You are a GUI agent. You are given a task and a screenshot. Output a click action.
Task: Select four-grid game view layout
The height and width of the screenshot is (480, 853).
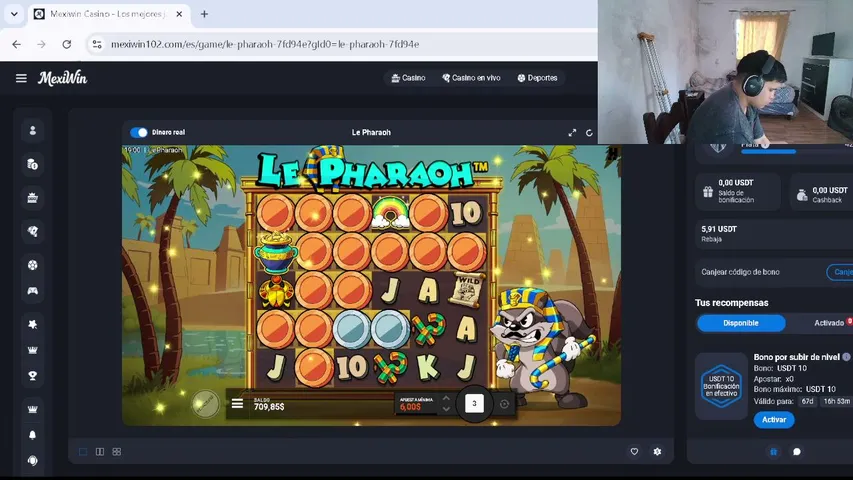tap(116, 452)
